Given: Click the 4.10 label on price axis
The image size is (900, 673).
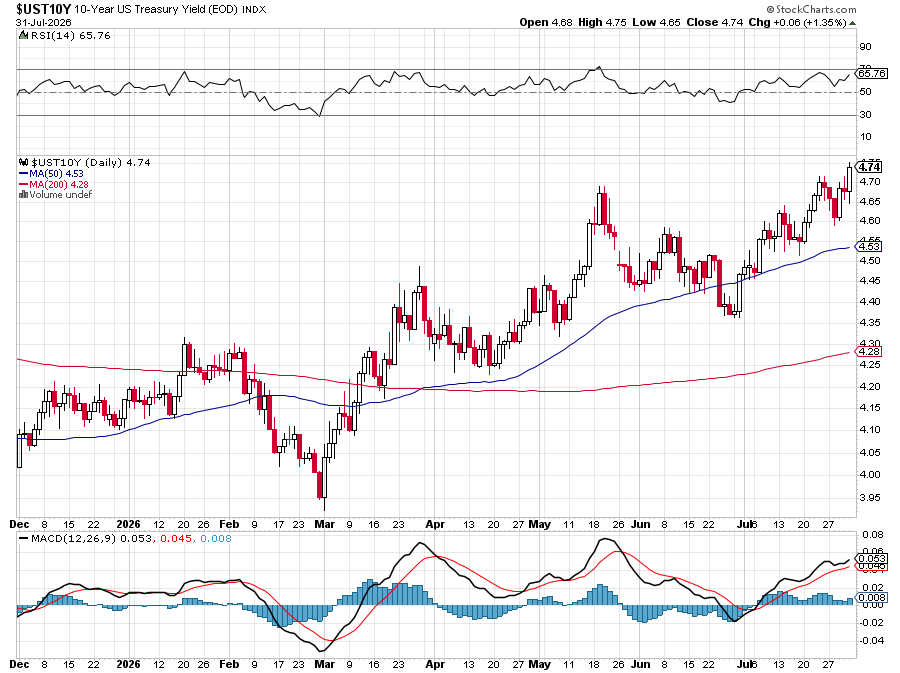Looking at the screenshot, I should 870,430.
